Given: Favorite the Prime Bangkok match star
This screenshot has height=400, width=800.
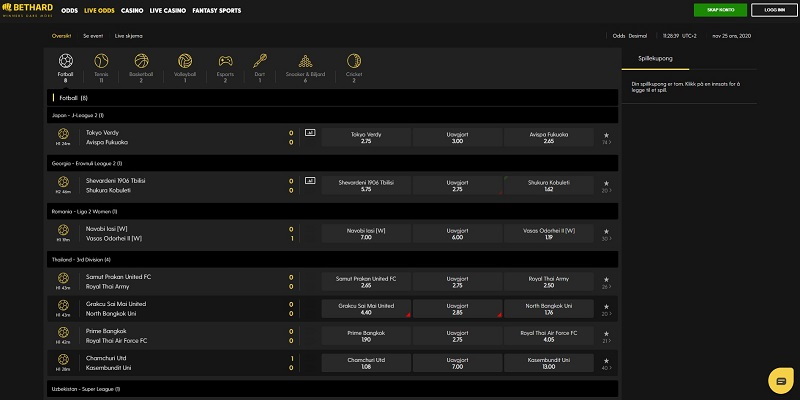Looking at the screenshot, I should pyautogui.click(x=606, y=334).
